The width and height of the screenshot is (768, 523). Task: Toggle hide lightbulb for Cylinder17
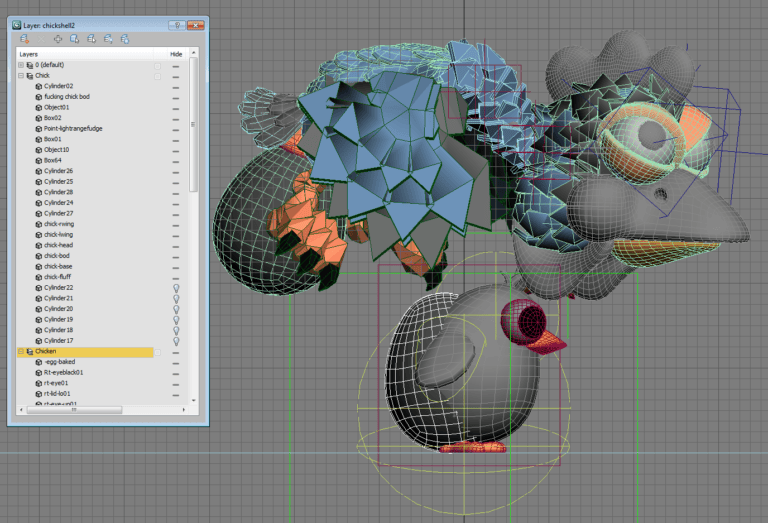176,341
